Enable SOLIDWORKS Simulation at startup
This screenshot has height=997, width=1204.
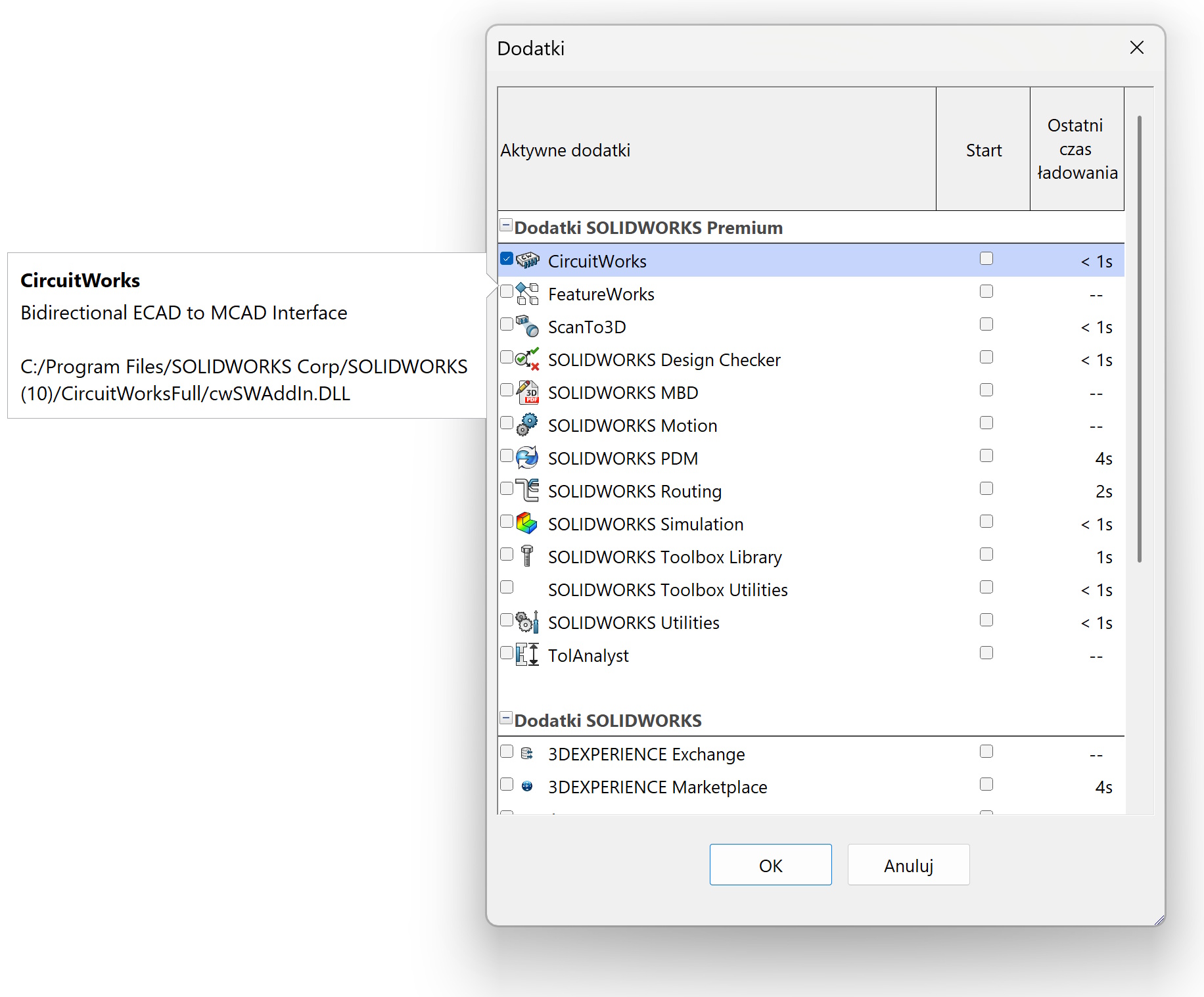[x=986, y=522]
